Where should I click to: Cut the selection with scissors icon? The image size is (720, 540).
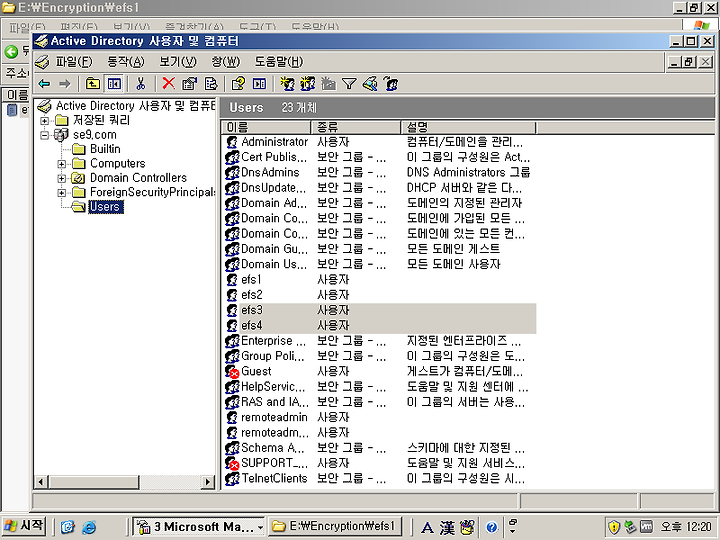(141, 84)
